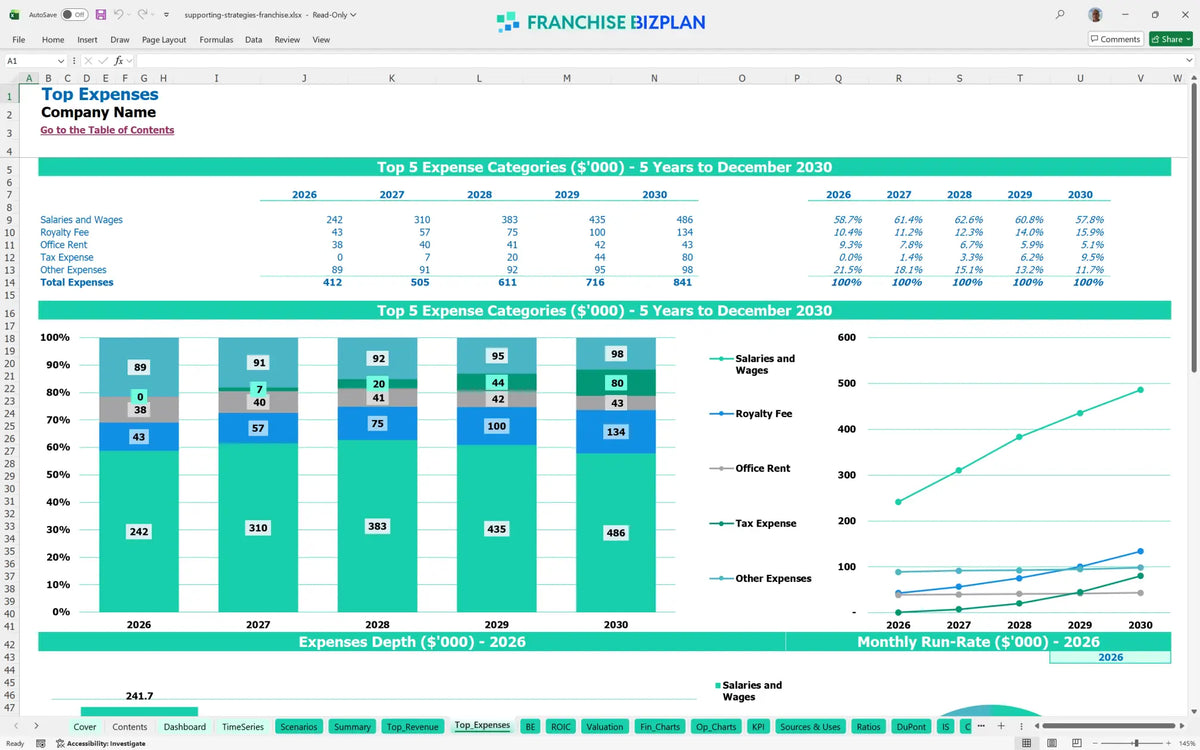Screen dimensions: 1200x750
Task: Open the Draw ribbon tab
Action: 120,40
